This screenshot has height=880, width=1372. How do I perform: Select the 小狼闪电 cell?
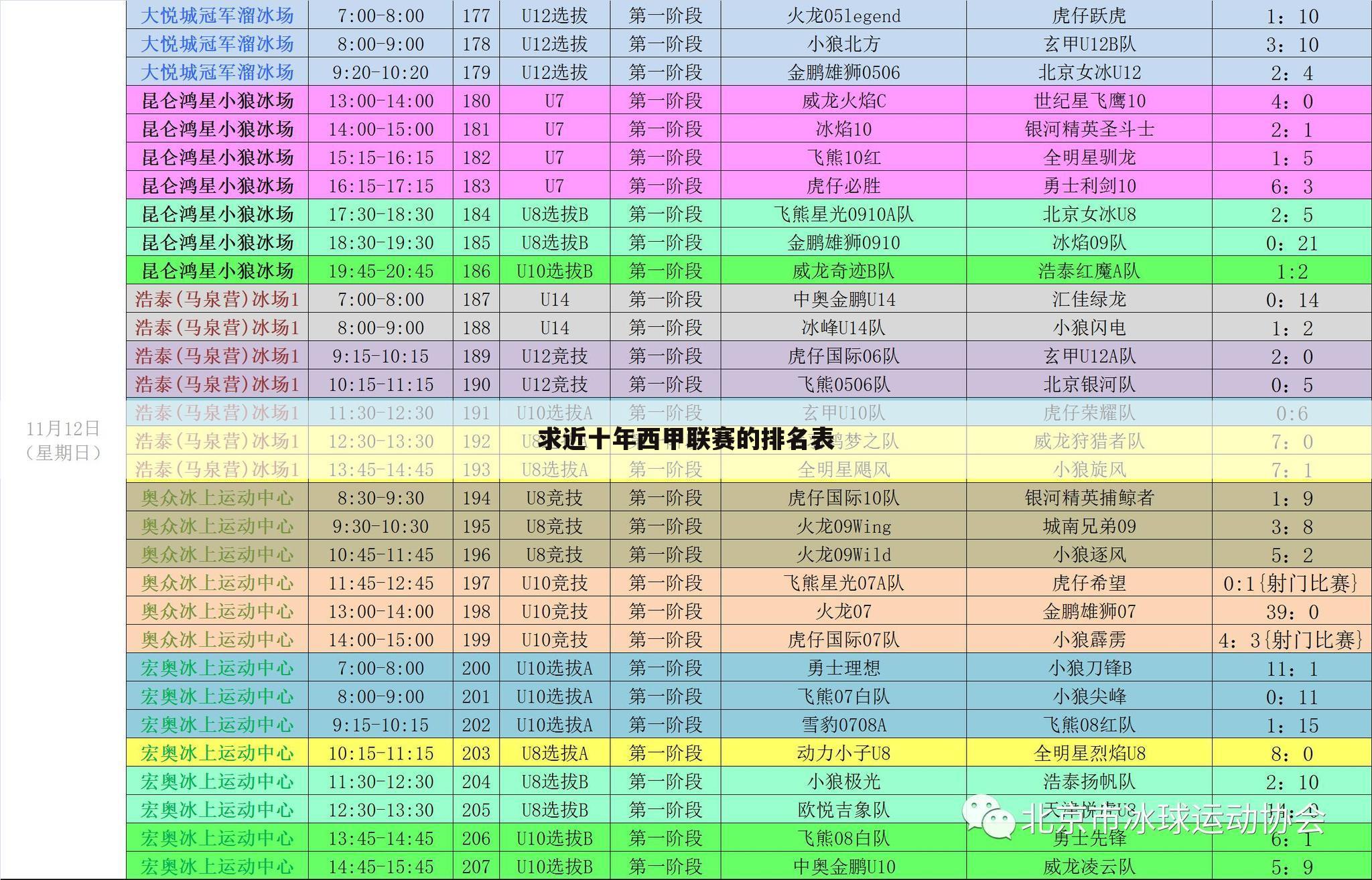1089,327
